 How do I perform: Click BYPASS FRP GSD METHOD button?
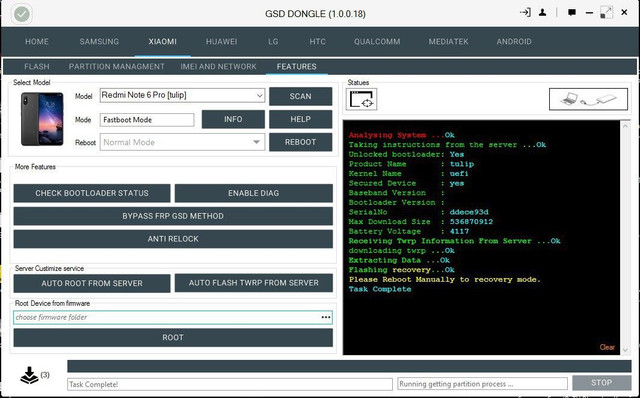(x=173, y=216)
